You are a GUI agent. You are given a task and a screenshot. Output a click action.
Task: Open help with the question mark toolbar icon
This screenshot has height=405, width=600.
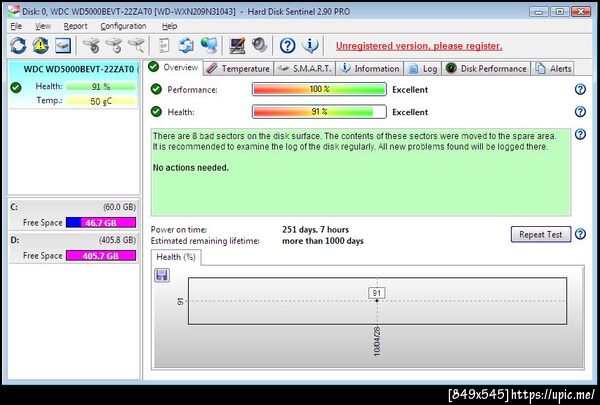click(287, 46)
